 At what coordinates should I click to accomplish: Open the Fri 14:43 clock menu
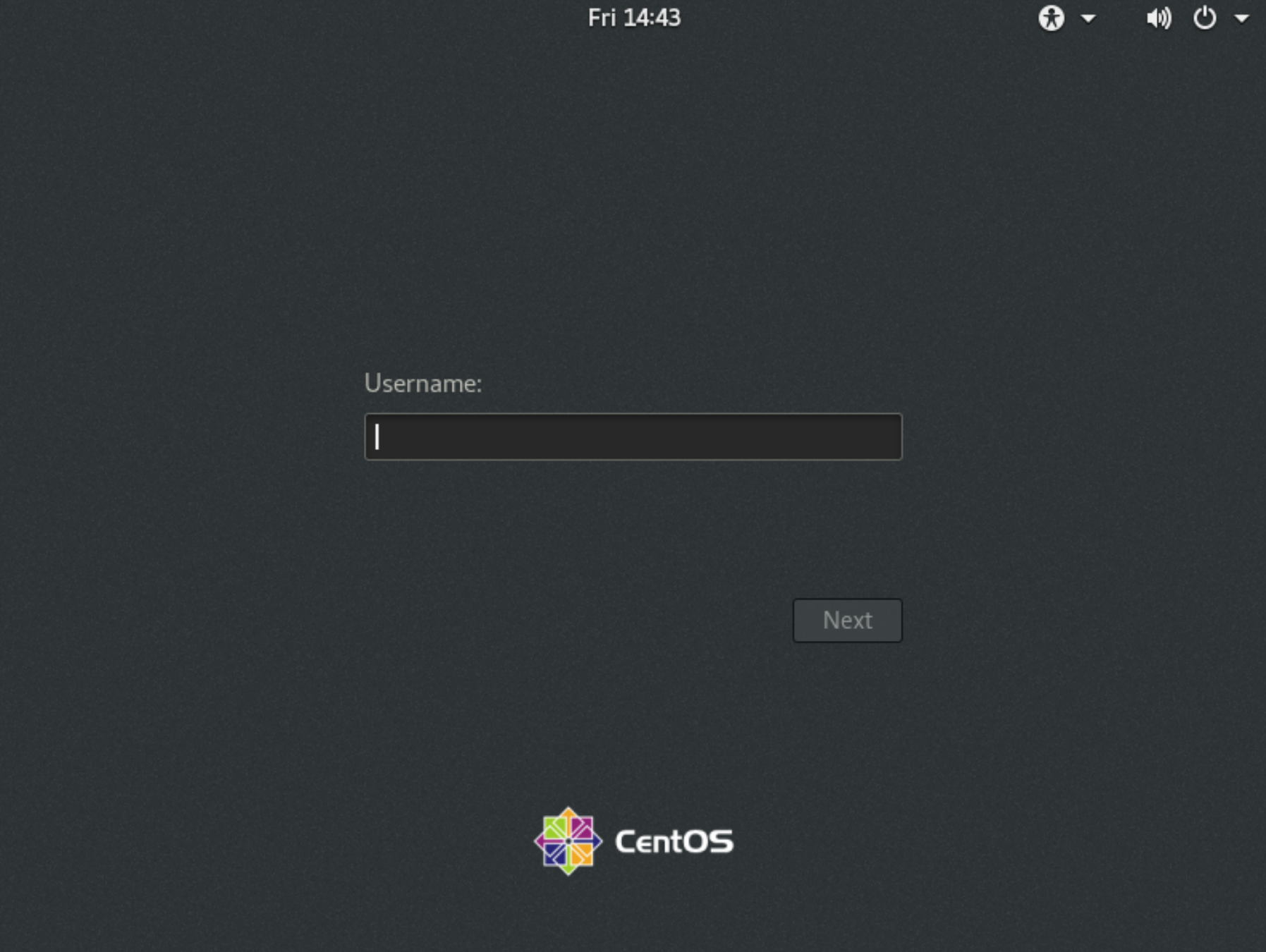point(633,18)
